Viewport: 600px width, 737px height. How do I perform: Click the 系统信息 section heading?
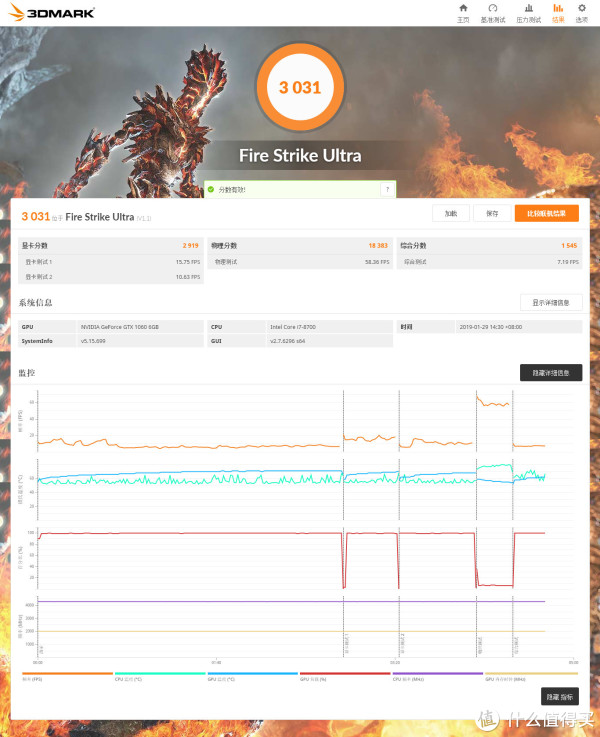pos(35,302)
